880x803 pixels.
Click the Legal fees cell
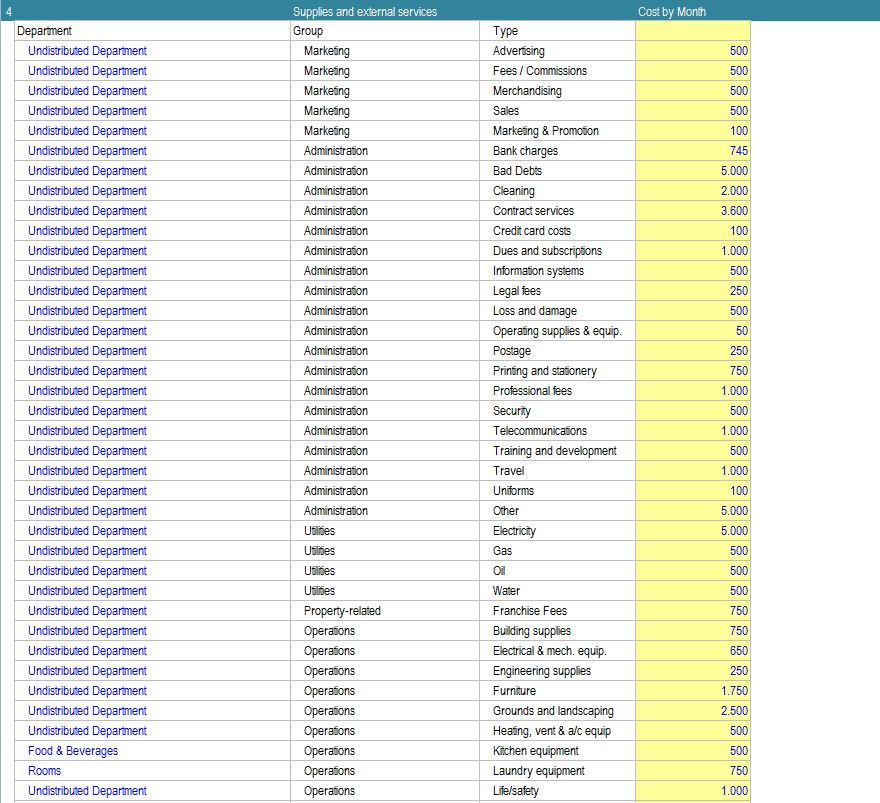click(557, 291)
